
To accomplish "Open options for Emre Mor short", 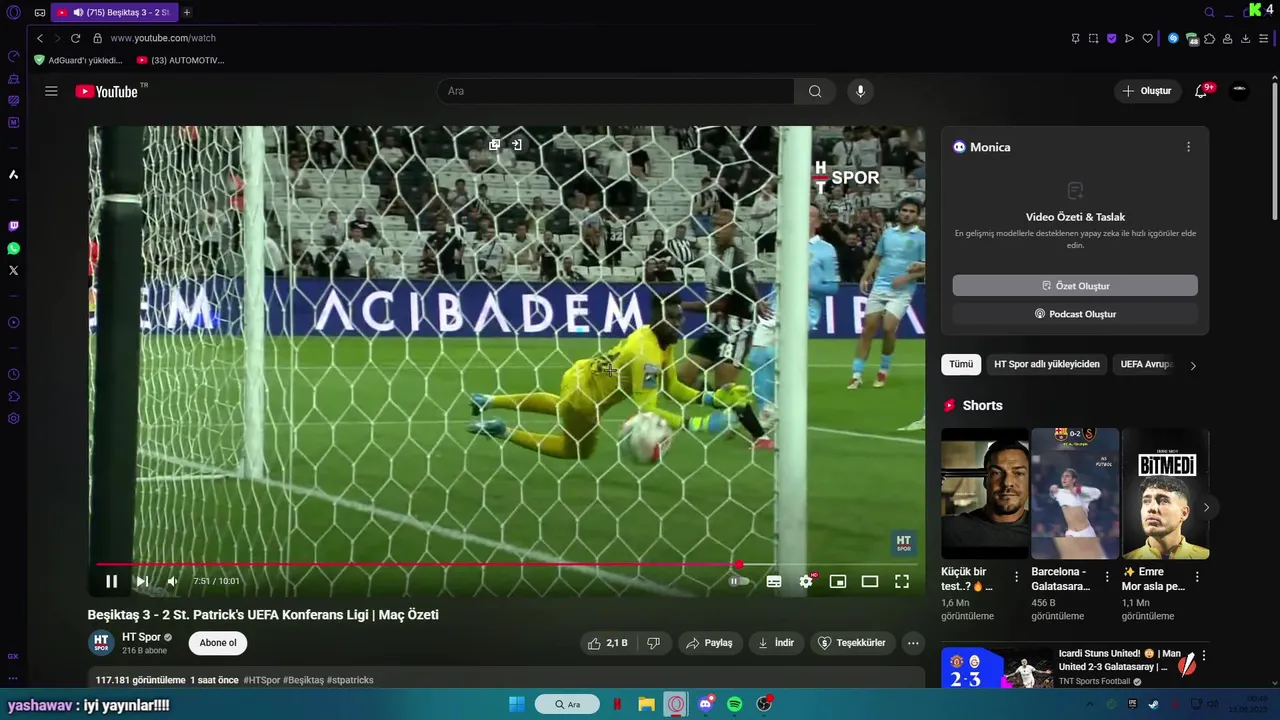I will coord(1197,577).
